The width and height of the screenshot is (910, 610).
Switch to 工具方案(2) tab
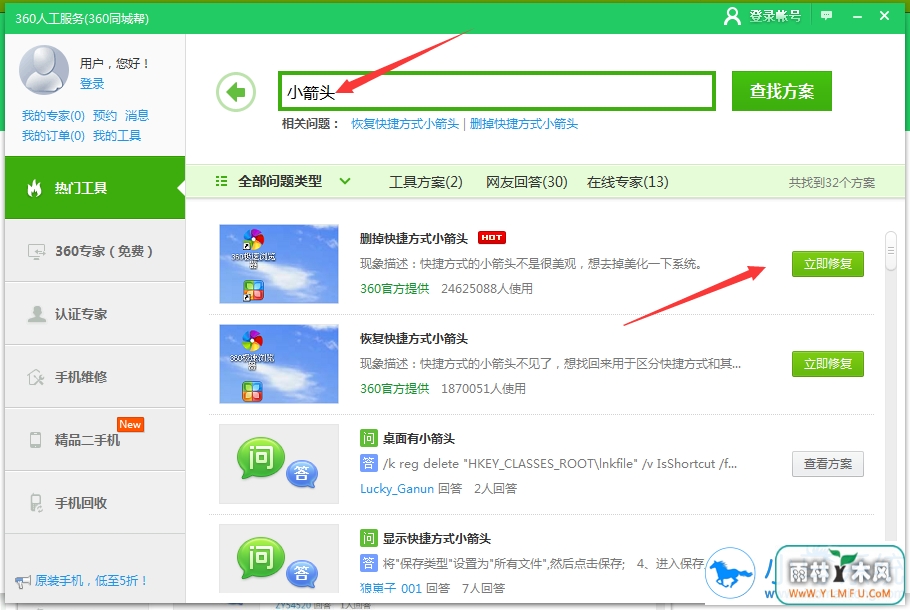pos(425,182)
